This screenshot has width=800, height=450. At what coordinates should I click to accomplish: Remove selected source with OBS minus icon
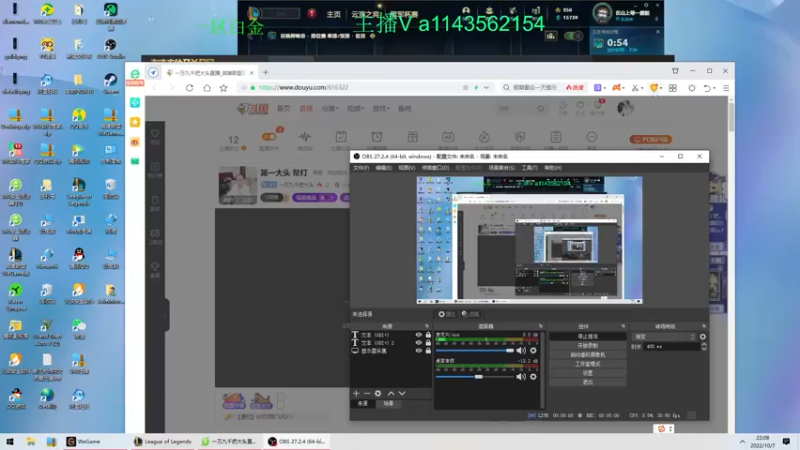coord(367,393)
